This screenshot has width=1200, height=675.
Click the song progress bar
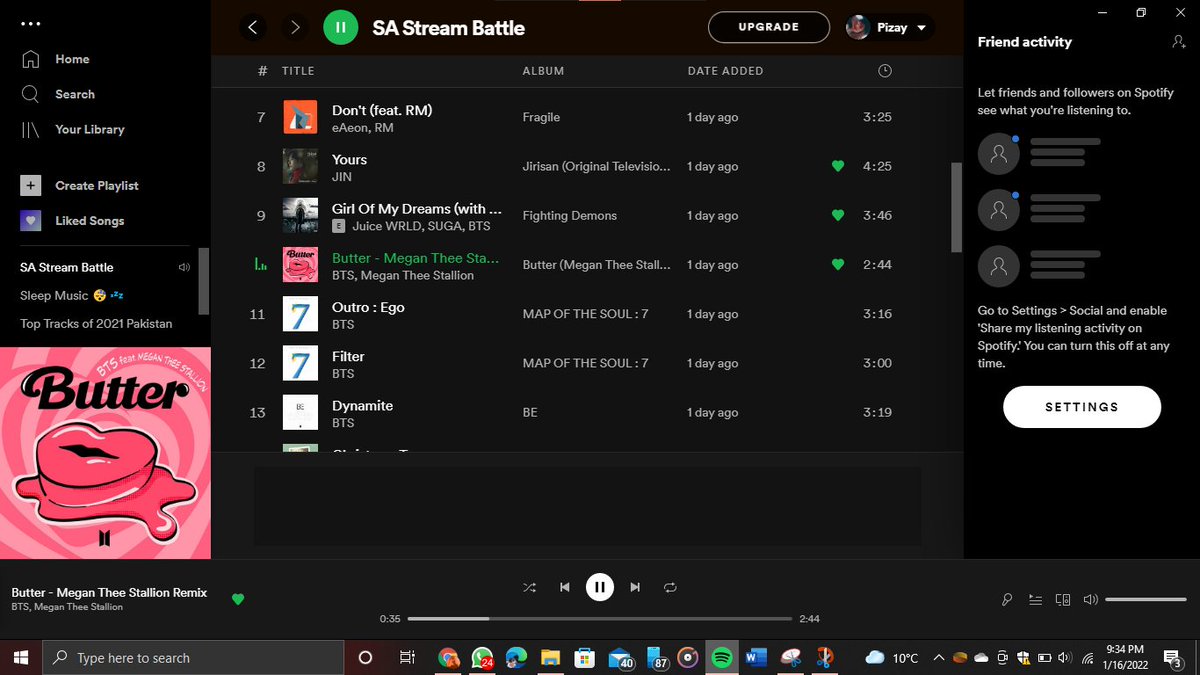[x=600, y=619]
